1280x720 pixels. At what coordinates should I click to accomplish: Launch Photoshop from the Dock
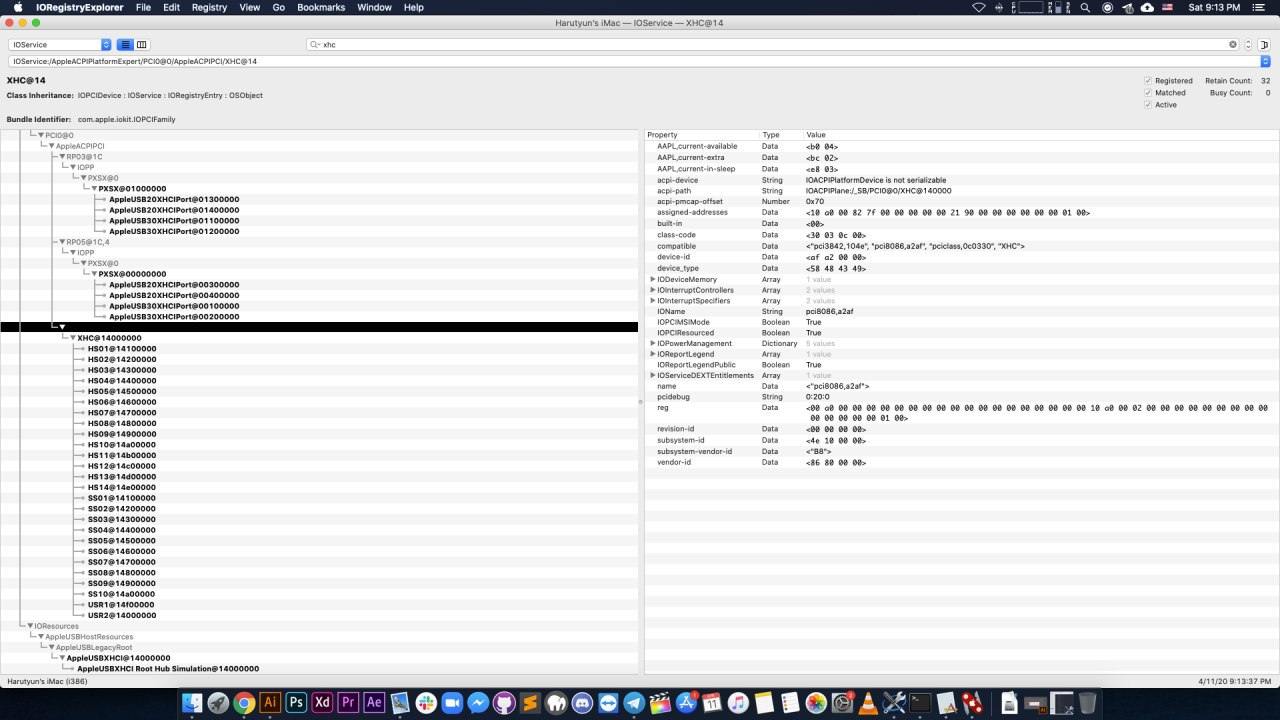[x=296, y=703]
